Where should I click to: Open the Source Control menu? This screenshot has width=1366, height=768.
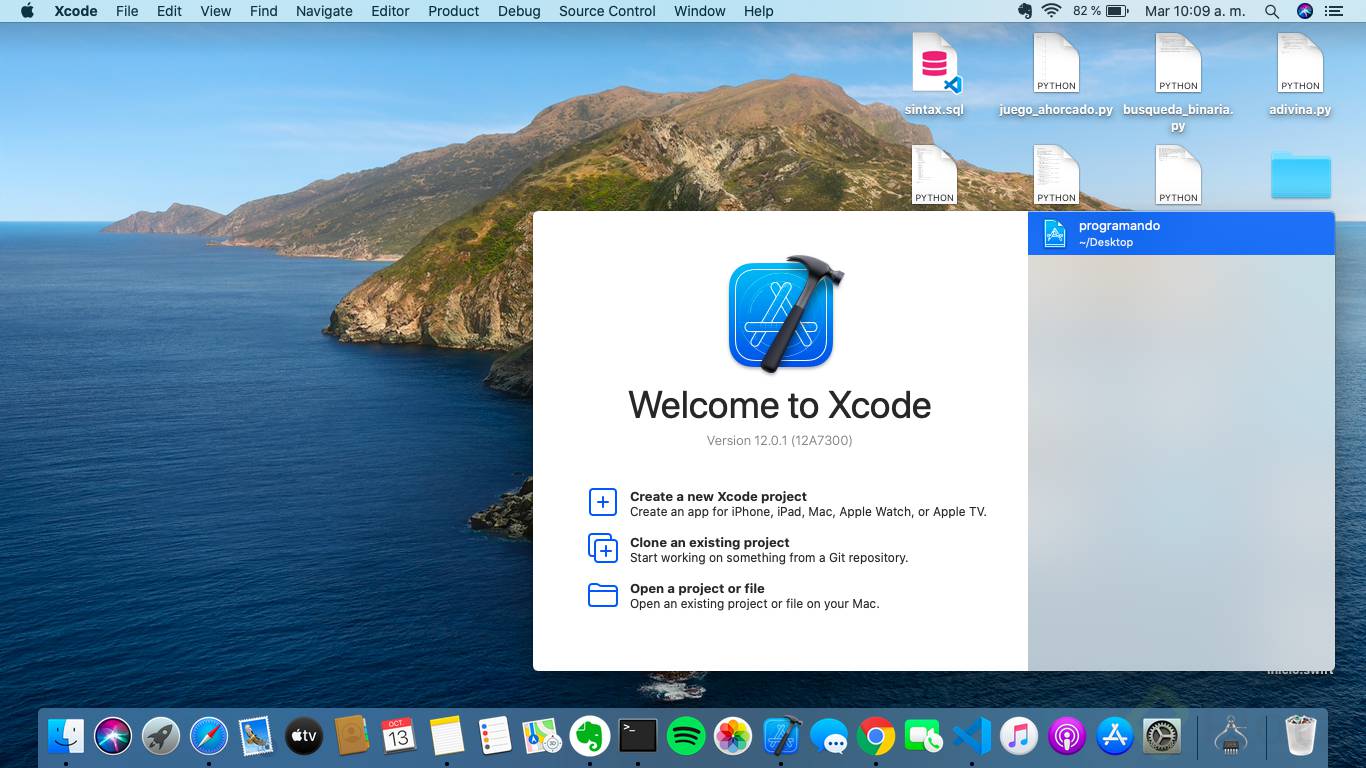(x=607, y=11)
